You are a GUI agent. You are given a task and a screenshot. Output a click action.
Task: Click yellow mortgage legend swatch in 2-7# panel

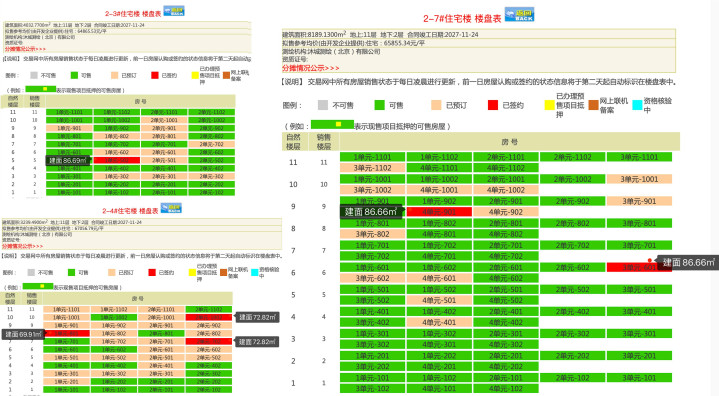(549, 105)
